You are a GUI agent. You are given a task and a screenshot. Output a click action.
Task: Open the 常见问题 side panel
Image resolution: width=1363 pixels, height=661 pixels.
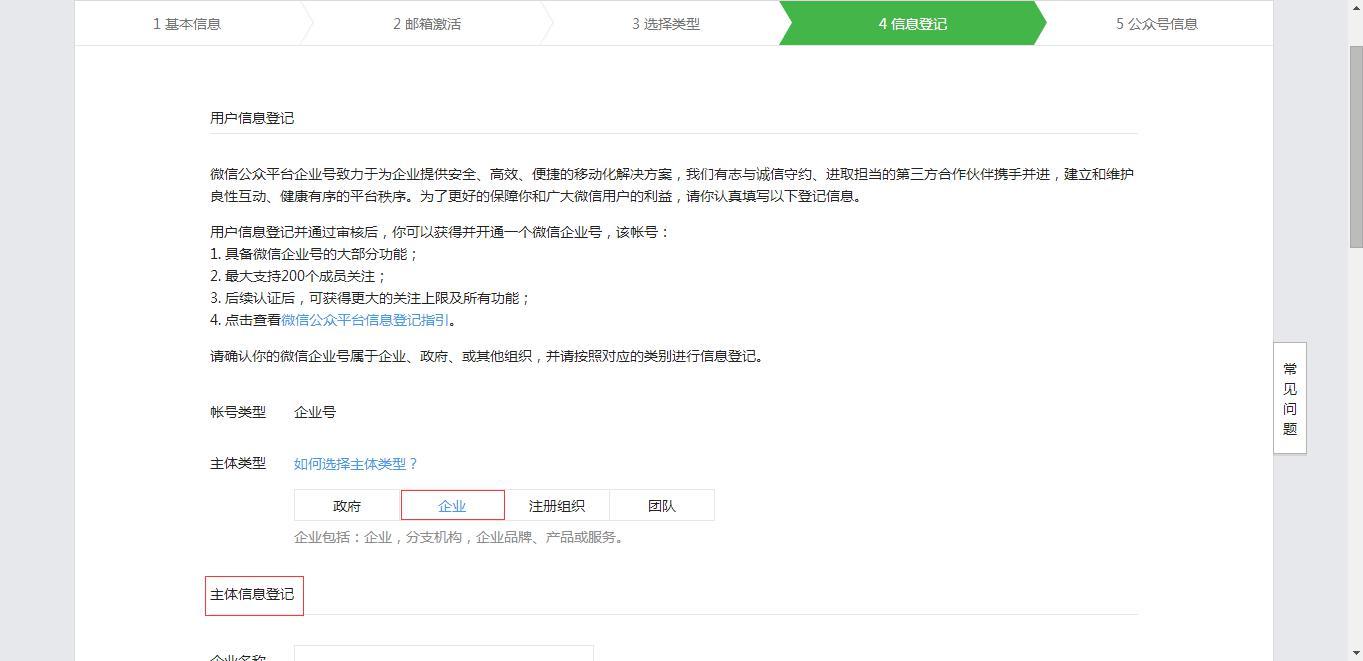click(1290, 398)
